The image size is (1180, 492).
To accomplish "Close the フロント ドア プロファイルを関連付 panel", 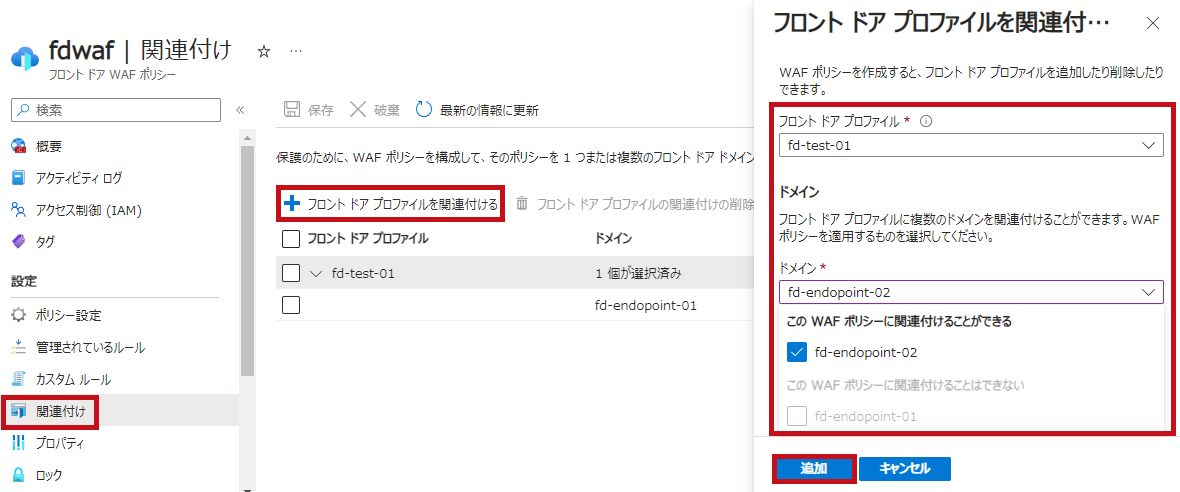I will (x=1153, y=23).
